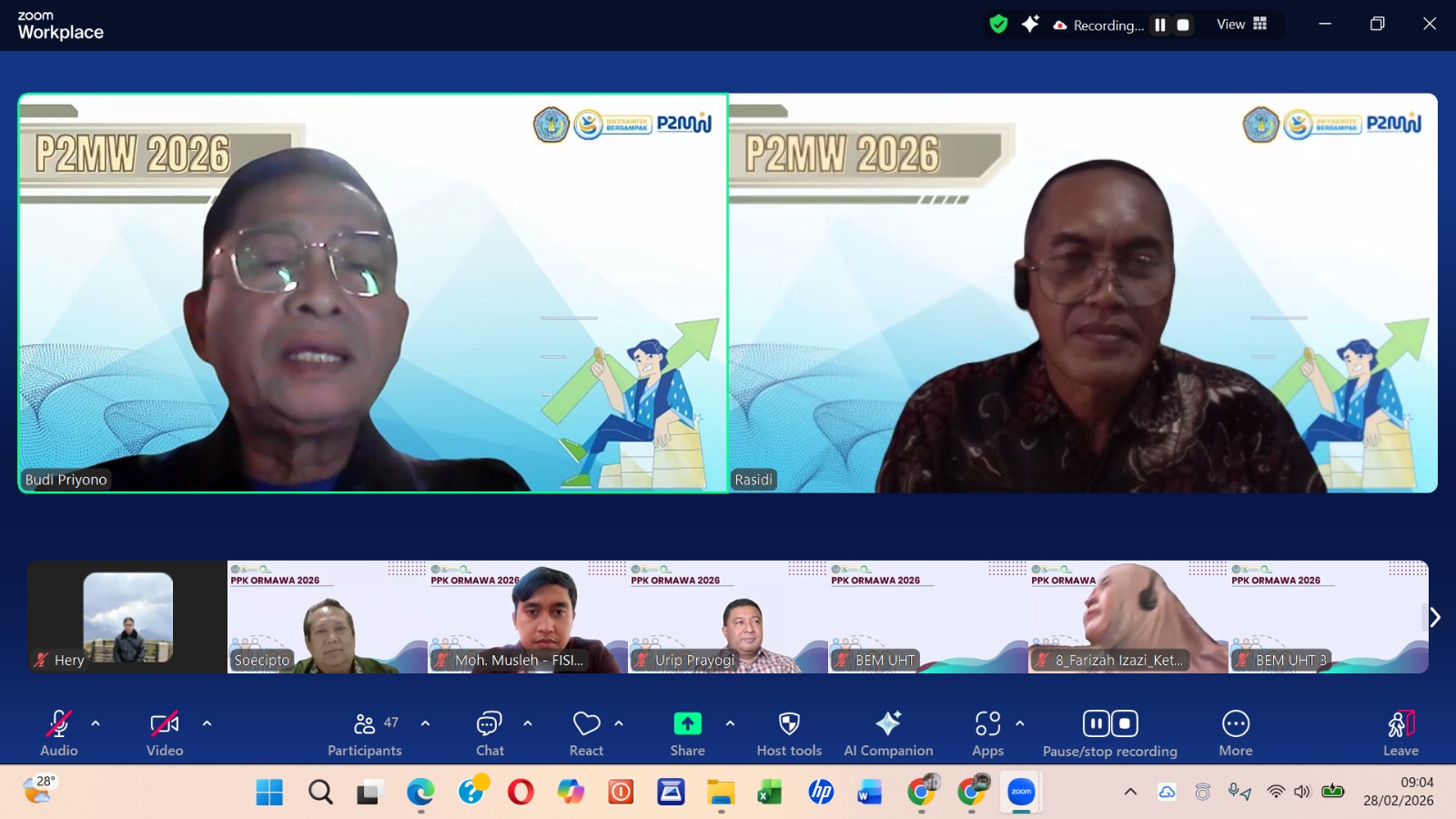
Task: Open Excel from the taskbar
Action: [770, 793]
